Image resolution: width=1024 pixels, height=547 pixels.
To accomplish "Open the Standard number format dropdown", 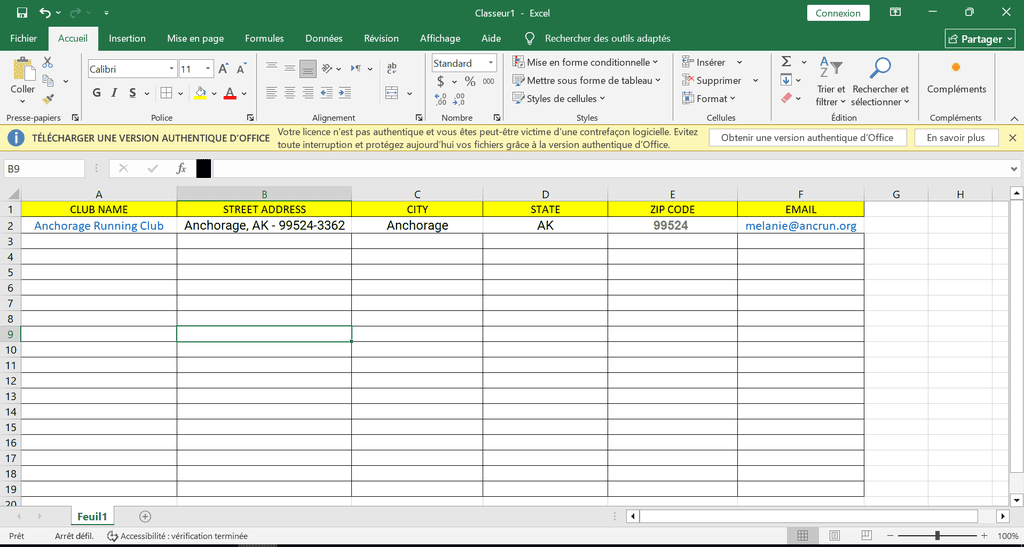I will pos(490,63).
